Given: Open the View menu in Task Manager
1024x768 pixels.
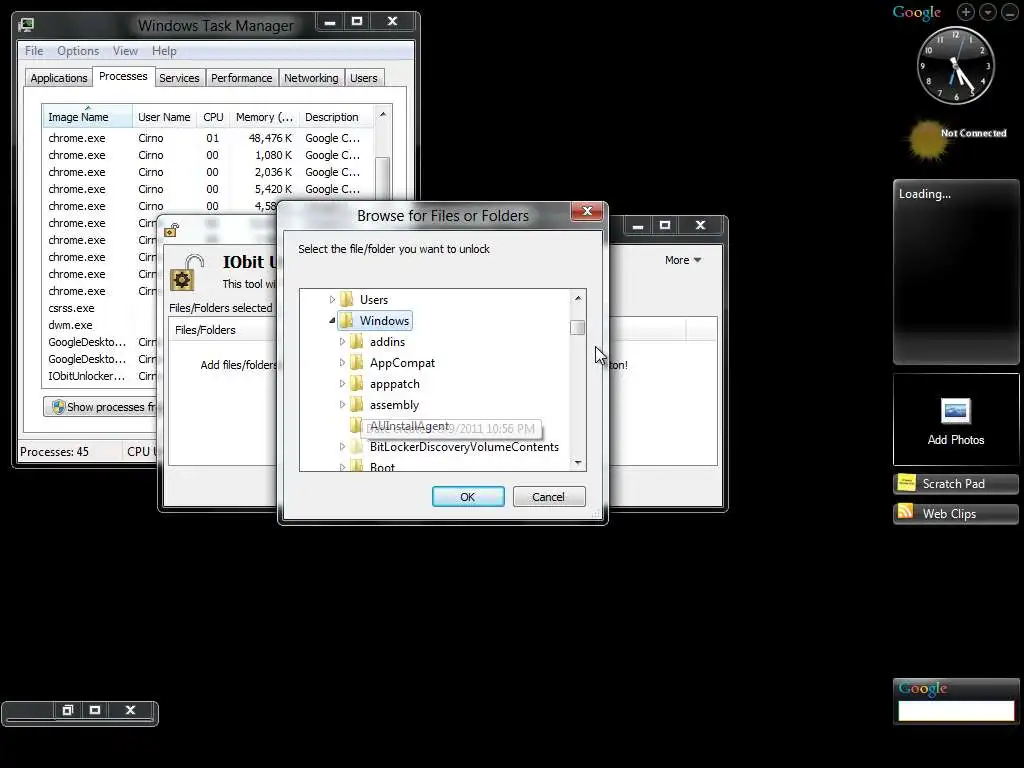Looking at the screenshot, I should 125,51.
